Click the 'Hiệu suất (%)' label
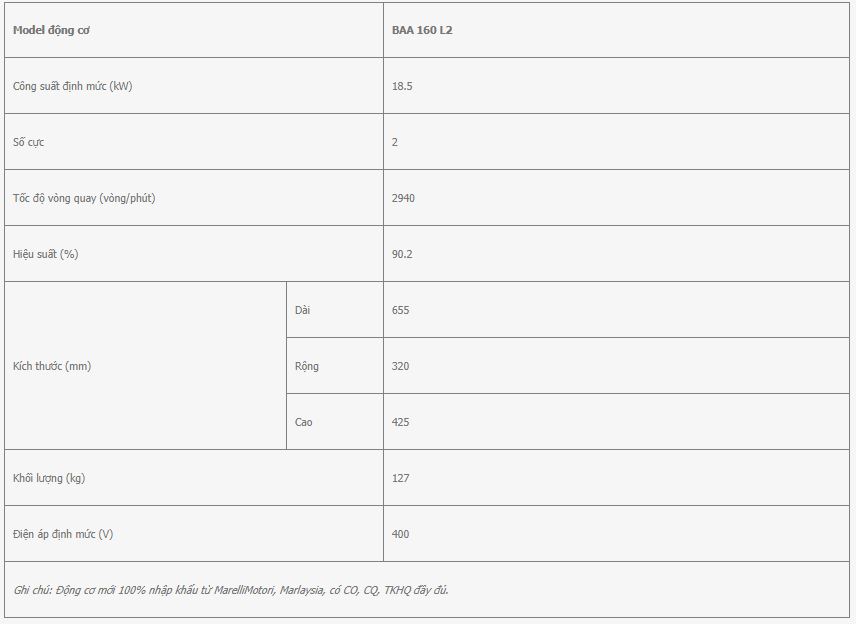The image size is (856, 624). [x=45, y=254]
